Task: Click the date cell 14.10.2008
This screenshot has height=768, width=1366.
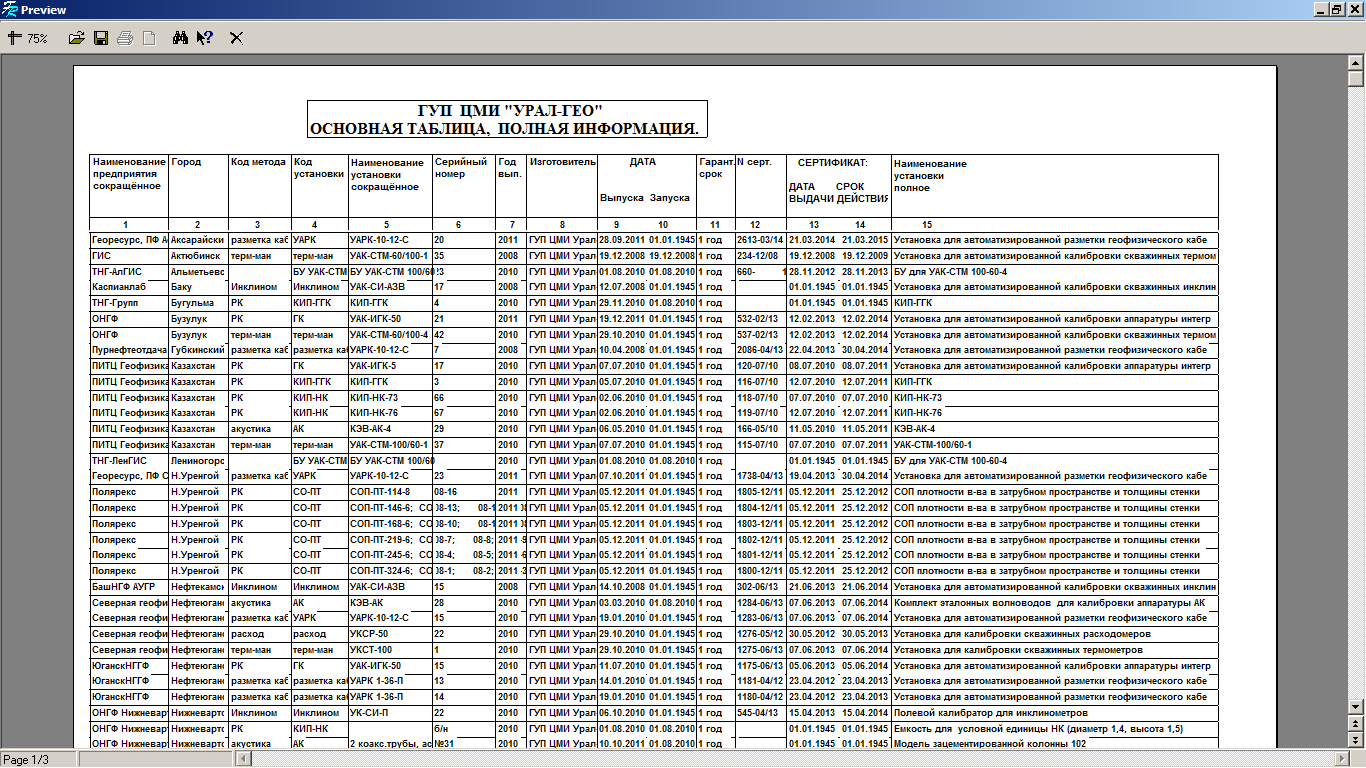Action: 622,587
